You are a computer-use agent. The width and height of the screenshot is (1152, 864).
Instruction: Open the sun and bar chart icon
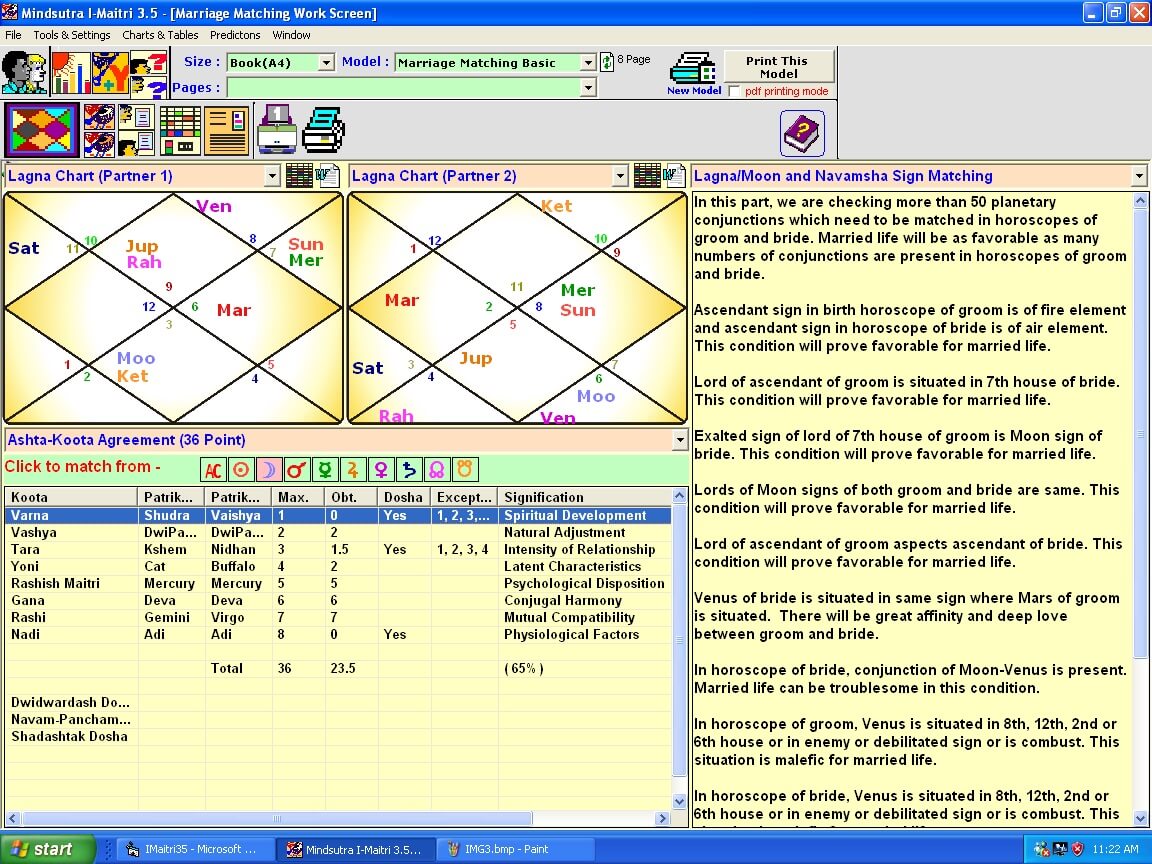point(71,72)
